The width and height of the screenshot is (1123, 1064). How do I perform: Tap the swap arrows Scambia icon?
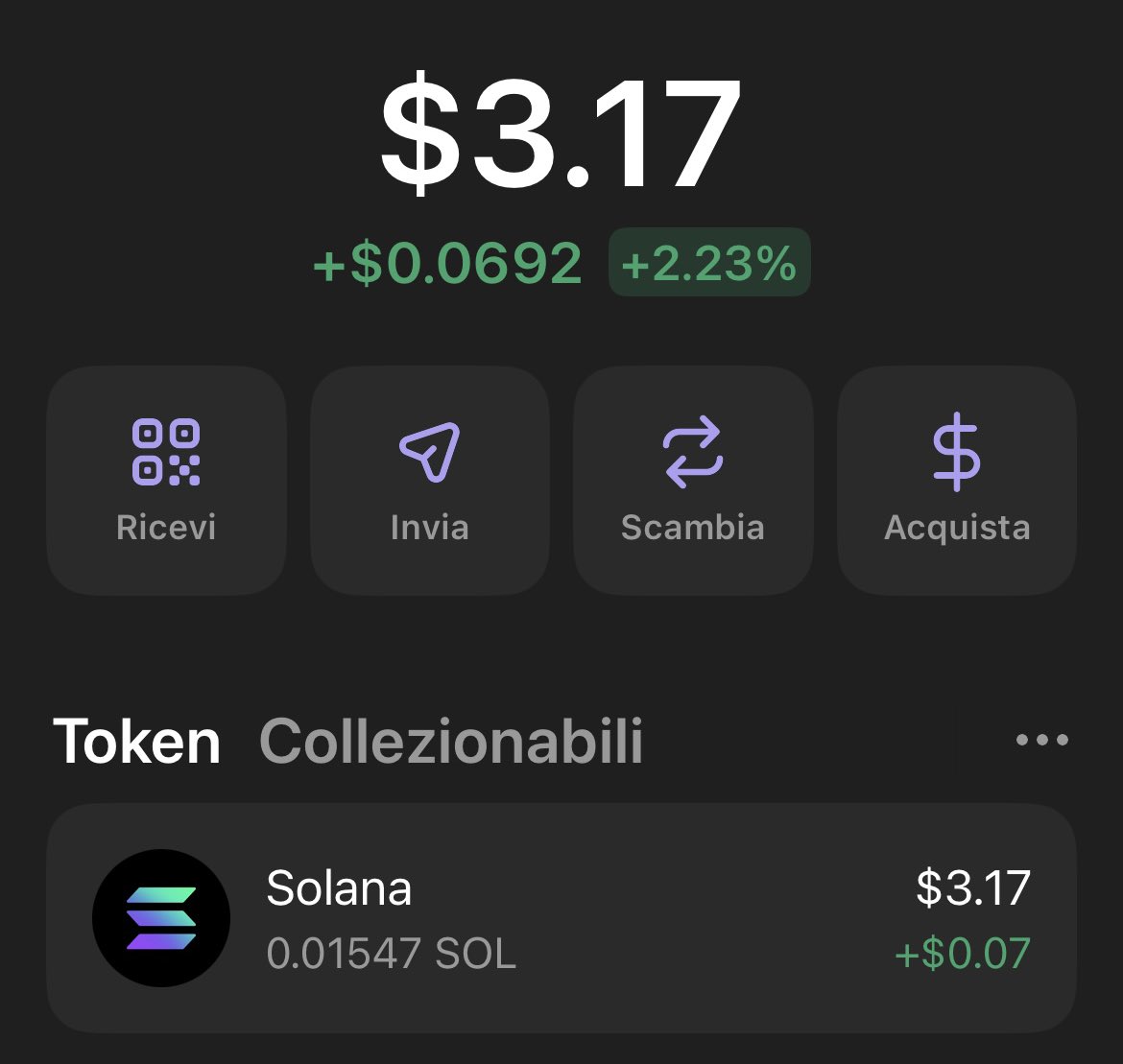point(693,452)
